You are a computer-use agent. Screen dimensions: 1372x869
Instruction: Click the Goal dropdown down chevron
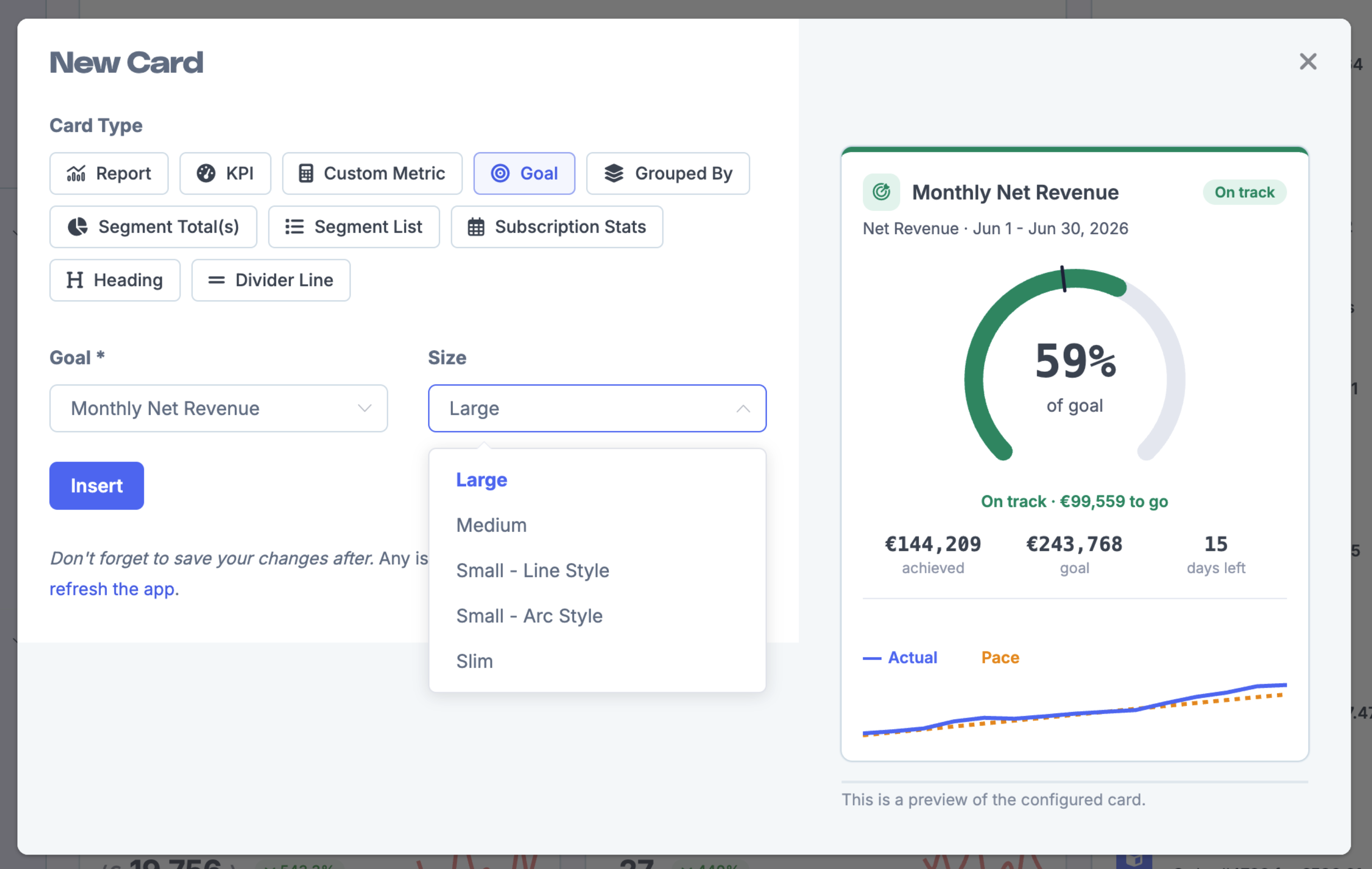[x=364, y=408]
